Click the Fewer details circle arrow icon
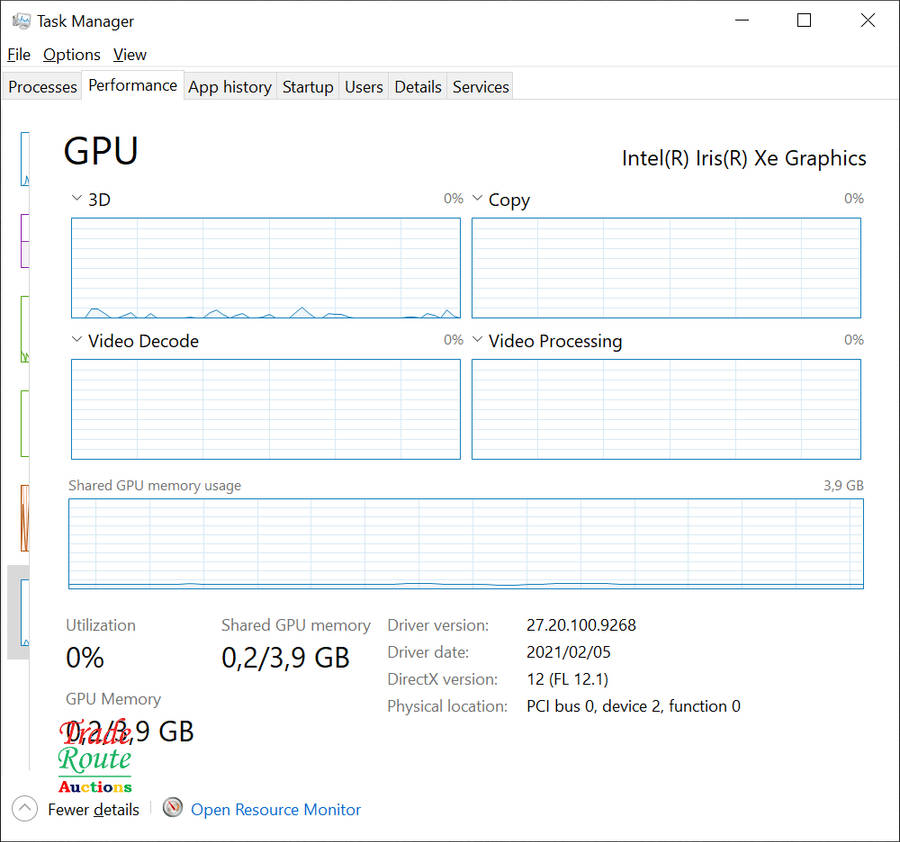This screenshot has width=900, height=842. tap(25, 809)
